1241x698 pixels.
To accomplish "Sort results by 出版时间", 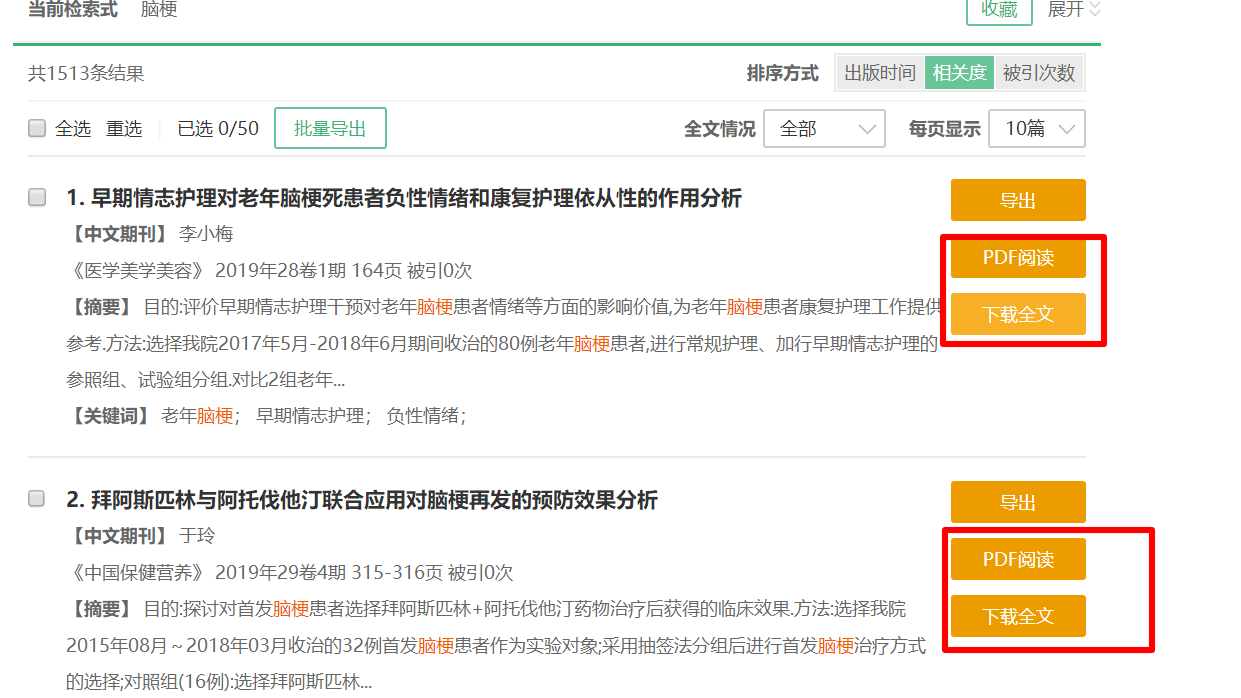I will tap(879, 73).
